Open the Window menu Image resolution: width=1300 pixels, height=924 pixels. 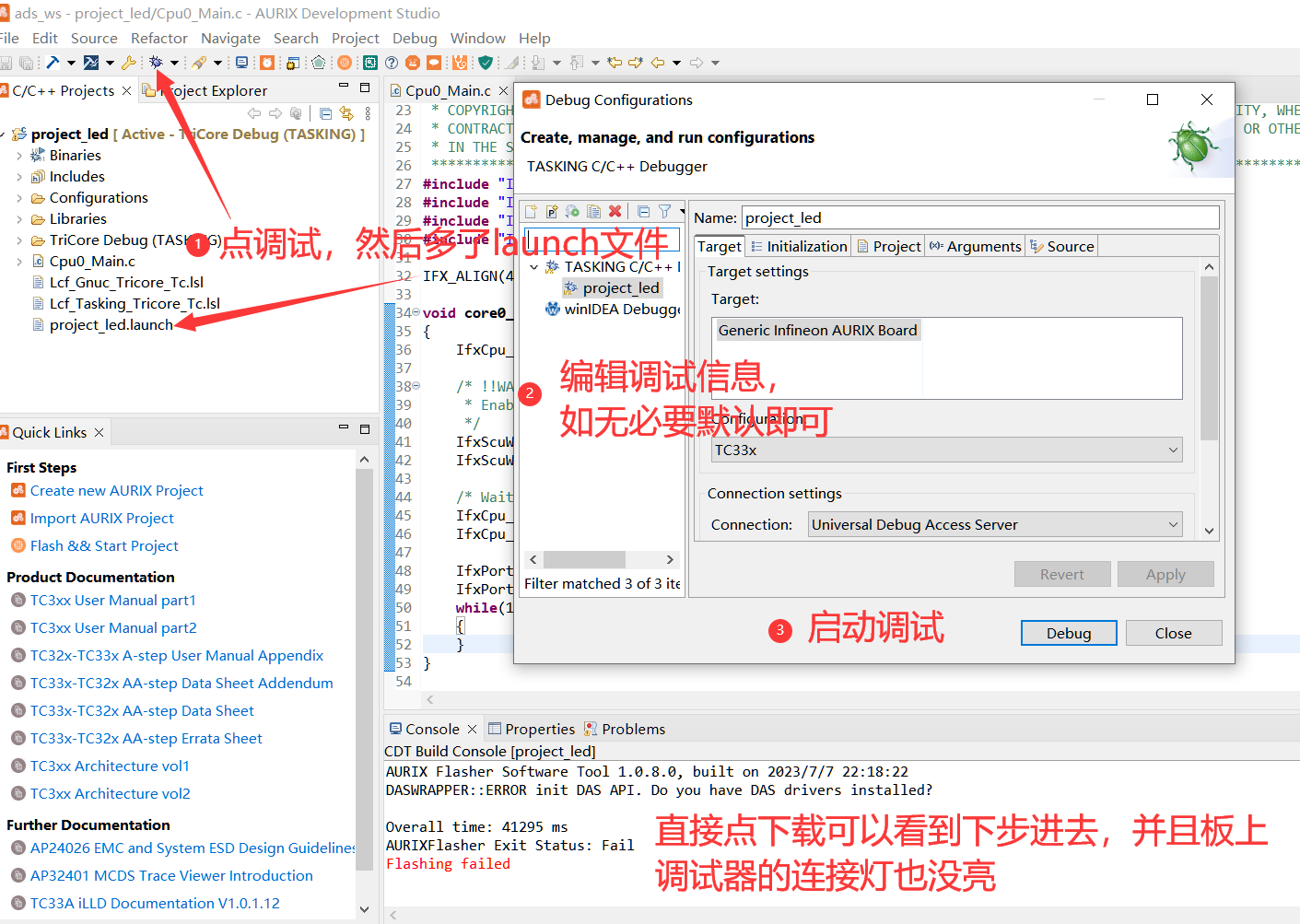[x=477, y=39]
